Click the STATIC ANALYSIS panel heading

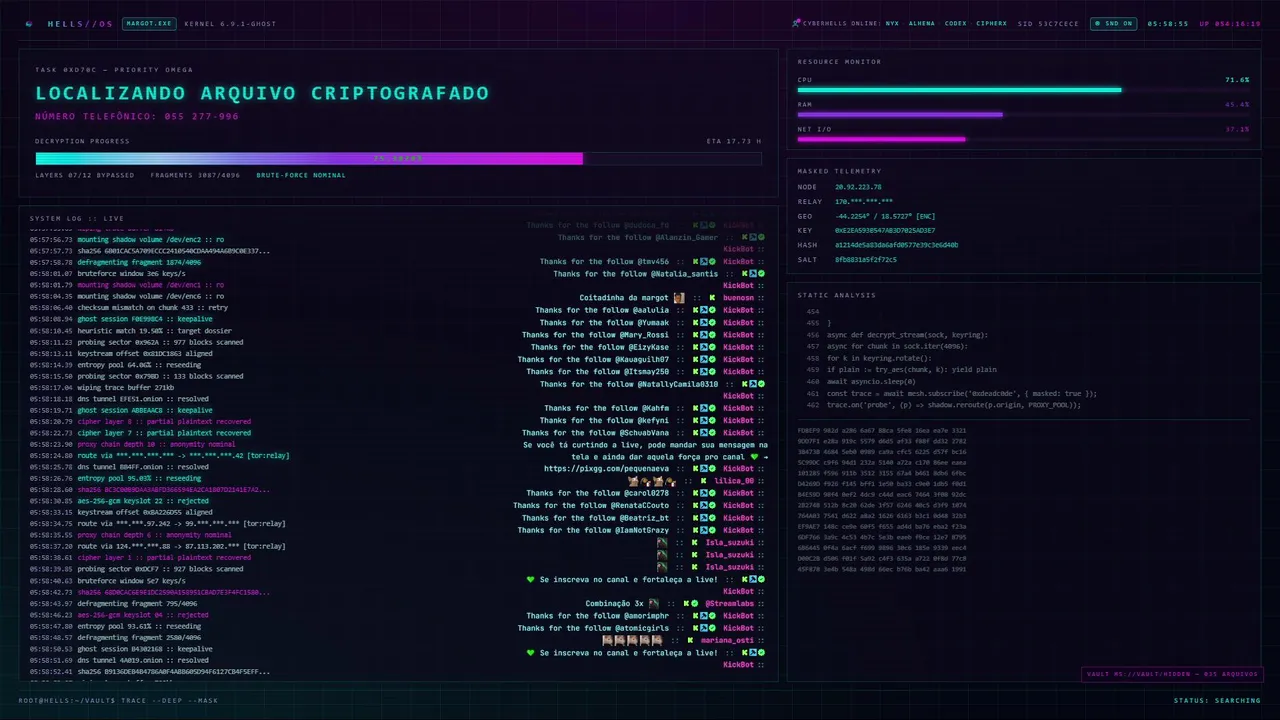(x=836, y=295)
